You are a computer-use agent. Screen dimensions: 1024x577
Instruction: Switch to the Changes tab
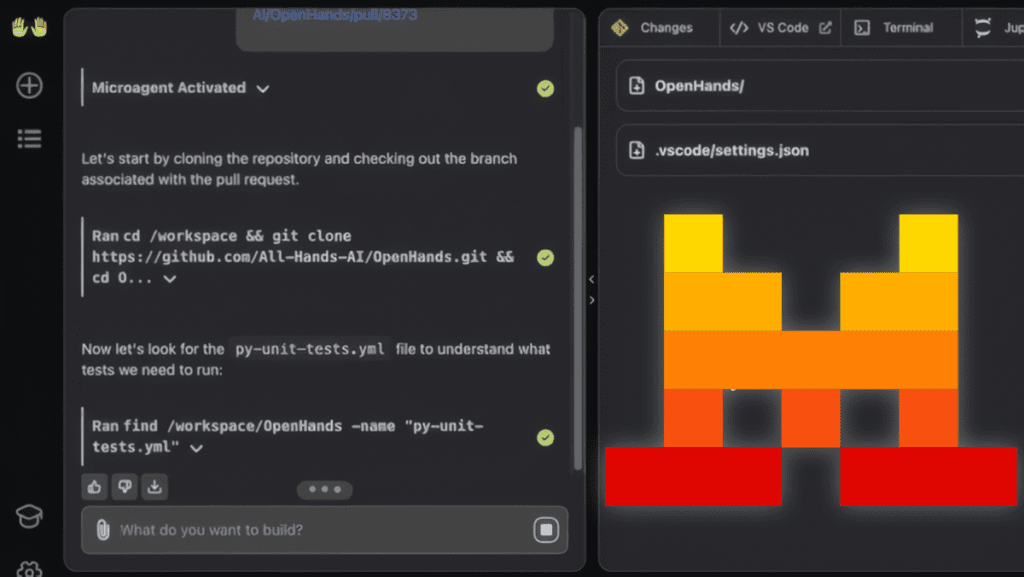coord(653,28)
